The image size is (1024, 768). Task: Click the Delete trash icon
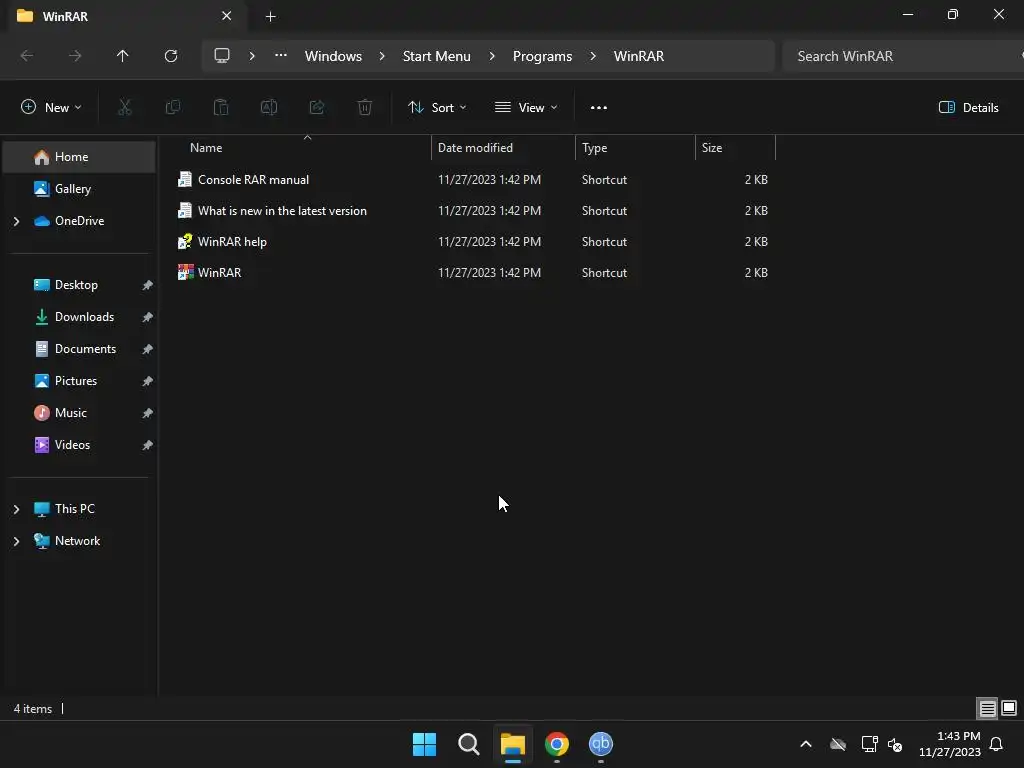(x=365, y=107)
